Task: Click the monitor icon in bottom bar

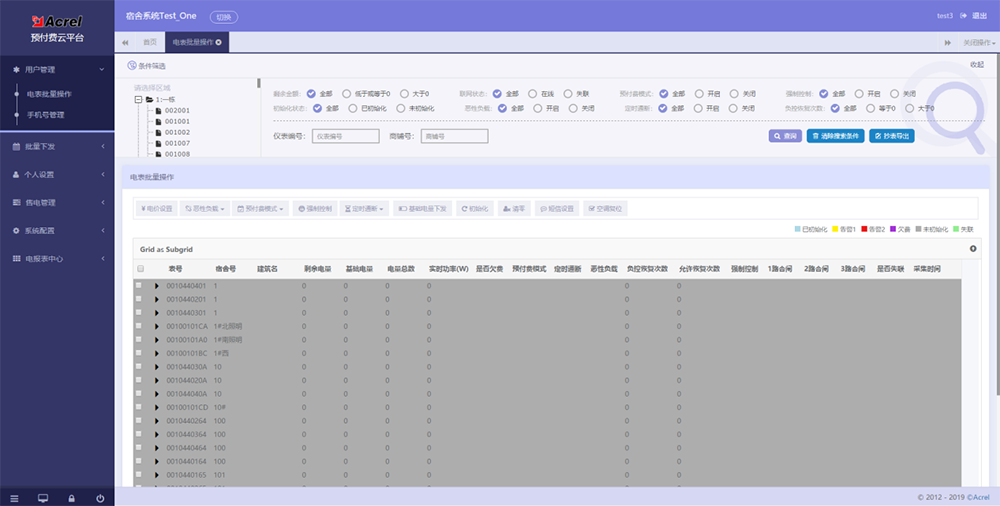Action: click(43, 497)
